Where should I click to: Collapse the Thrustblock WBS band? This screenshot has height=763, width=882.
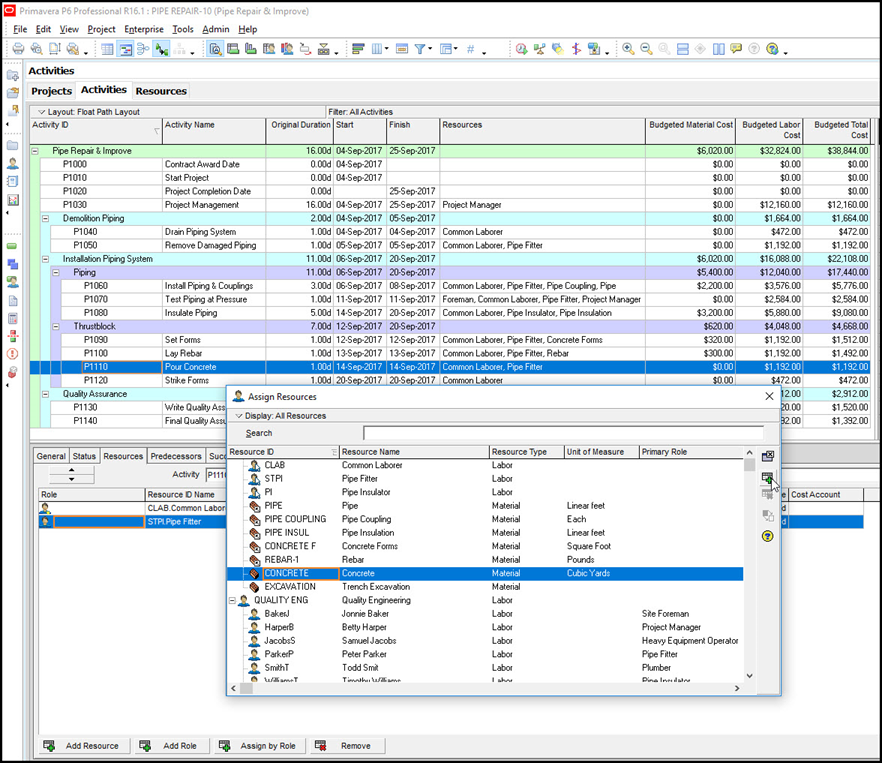(56, 326)
